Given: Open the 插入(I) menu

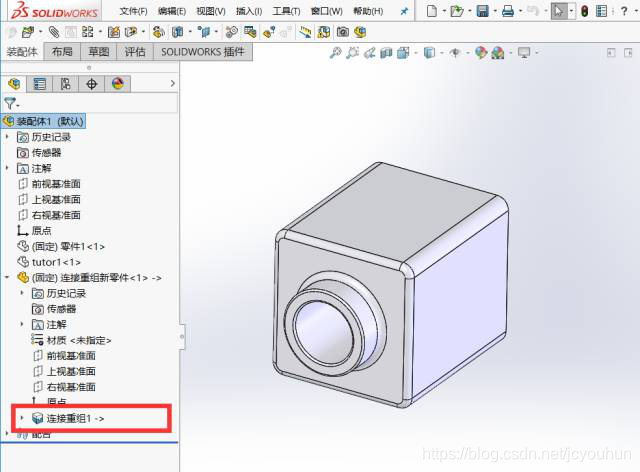Looking at the screenshot, I should pos(249,11).
